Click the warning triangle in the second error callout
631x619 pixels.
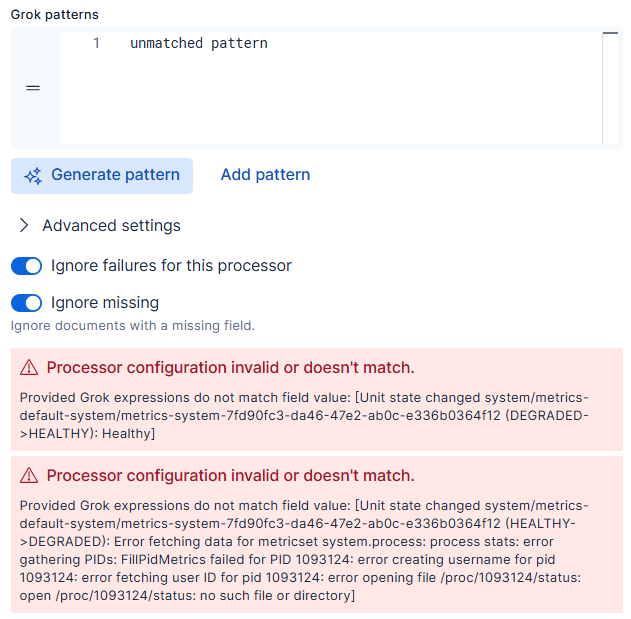click(29, 475)
